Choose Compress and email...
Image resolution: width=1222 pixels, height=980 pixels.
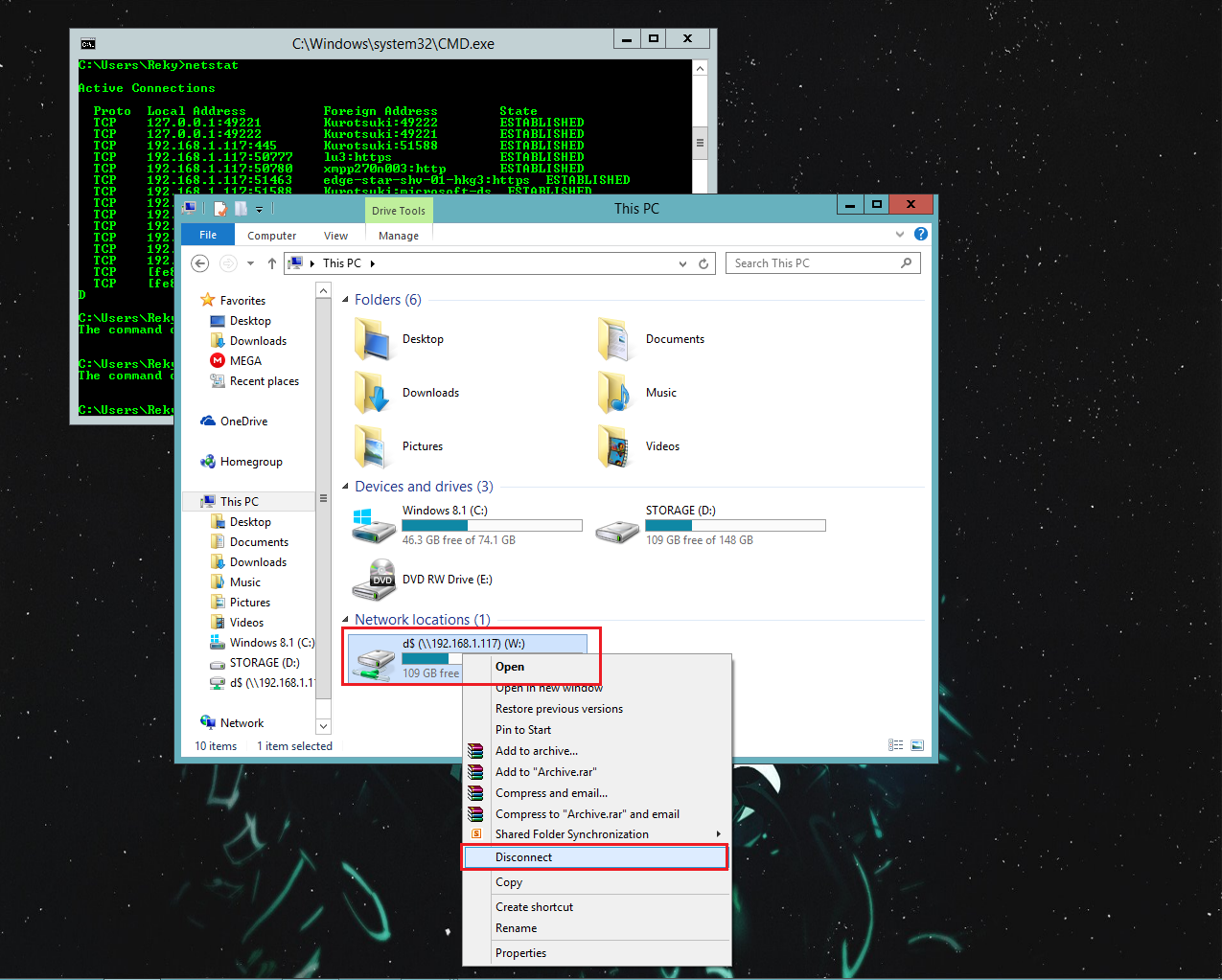[x=596, y=793]
